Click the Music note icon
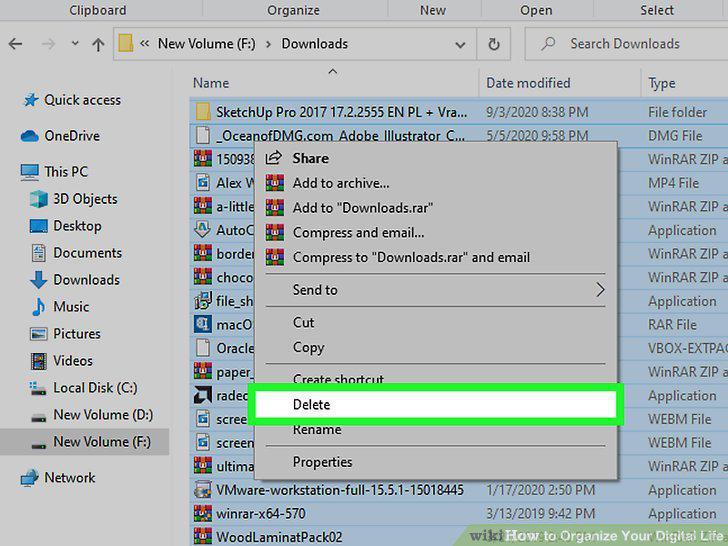The image size is (728, 546). tap(38, 307)
